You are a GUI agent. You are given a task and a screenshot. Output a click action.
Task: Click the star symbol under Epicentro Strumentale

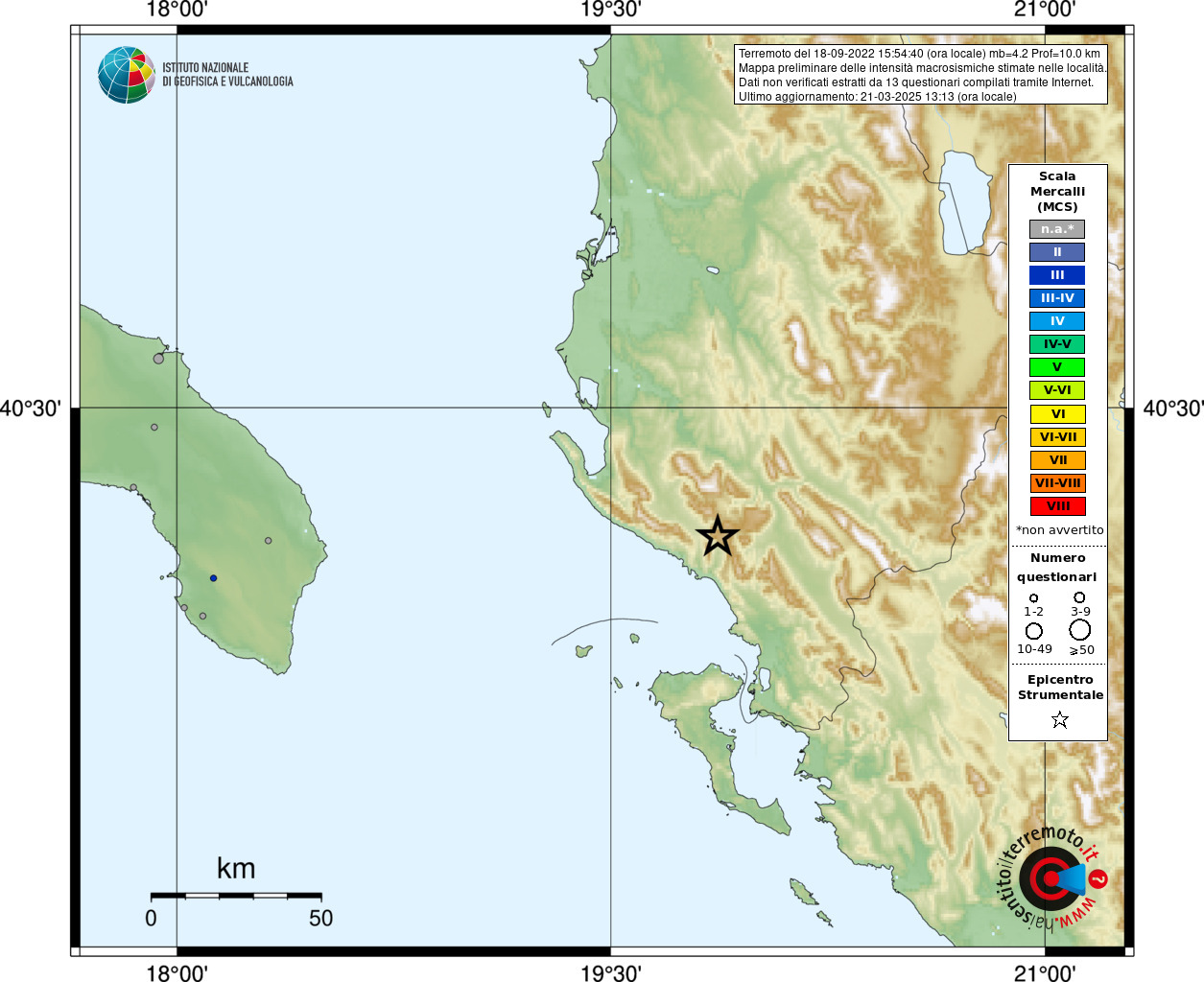[1059, 719]
